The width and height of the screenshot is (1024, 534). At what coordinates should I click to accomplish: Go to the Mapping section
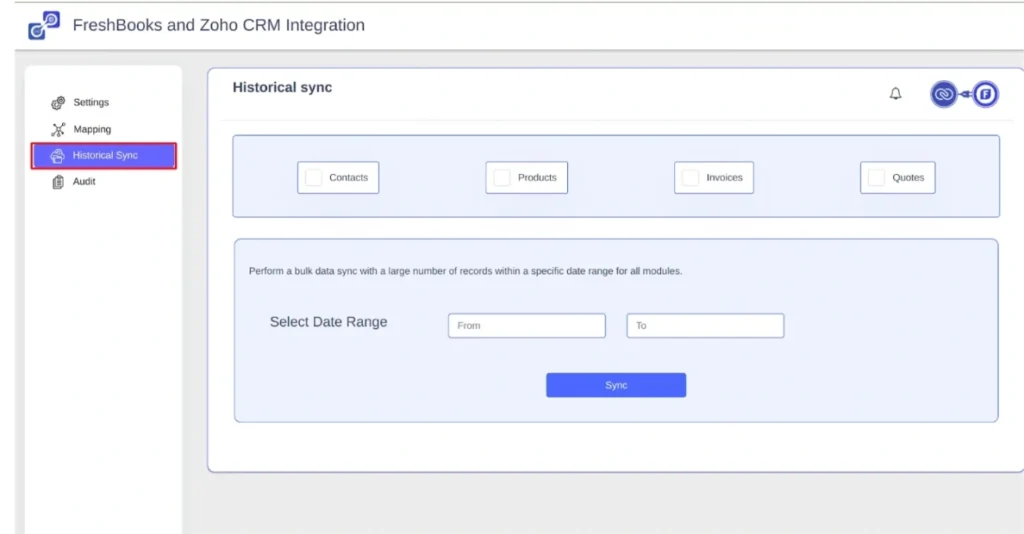(x=92, y=129)
